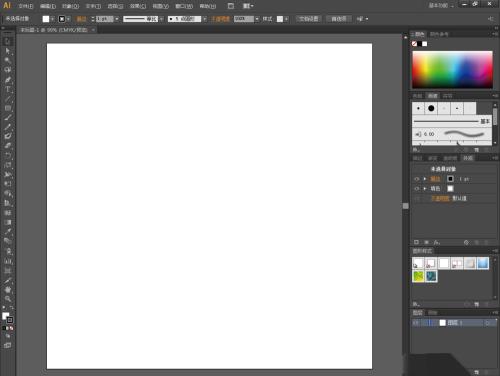This screenshot has width=500, height=376.
Task: Click the 文档设置 Document Setup button
Action: click(308, 19)
